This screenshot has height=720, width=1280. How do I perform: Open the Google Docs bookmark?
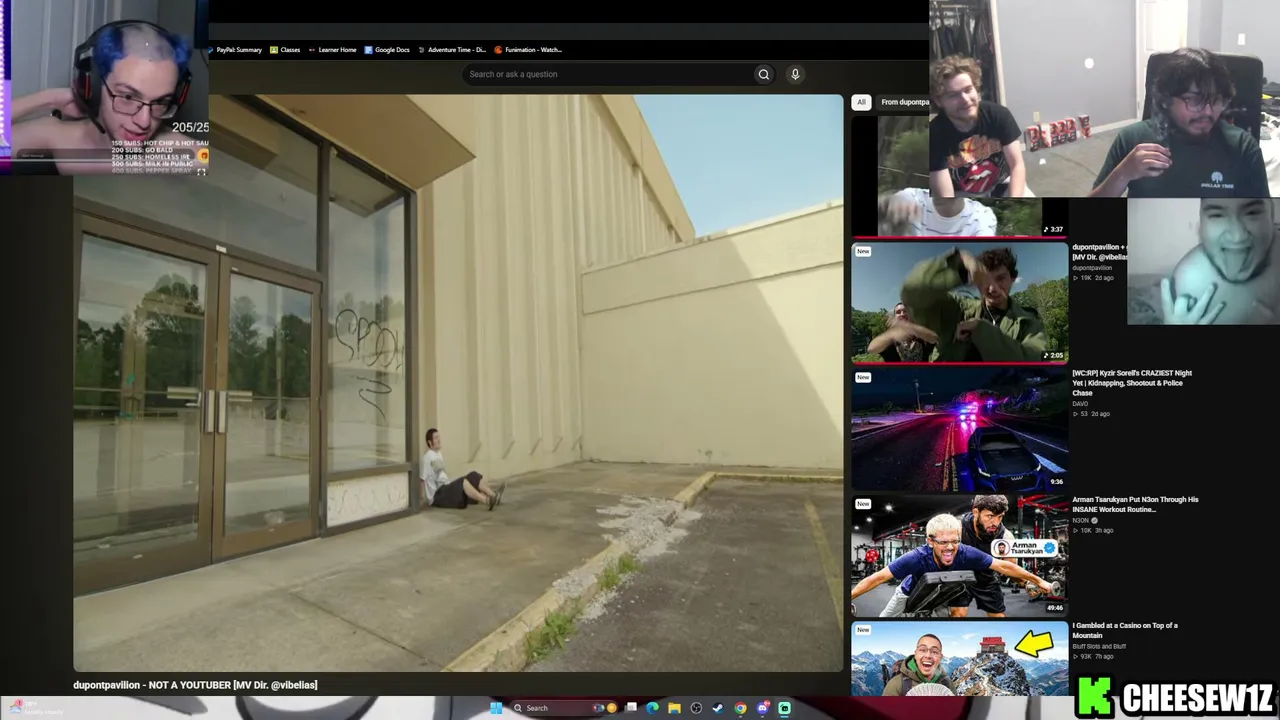point(387,50)
